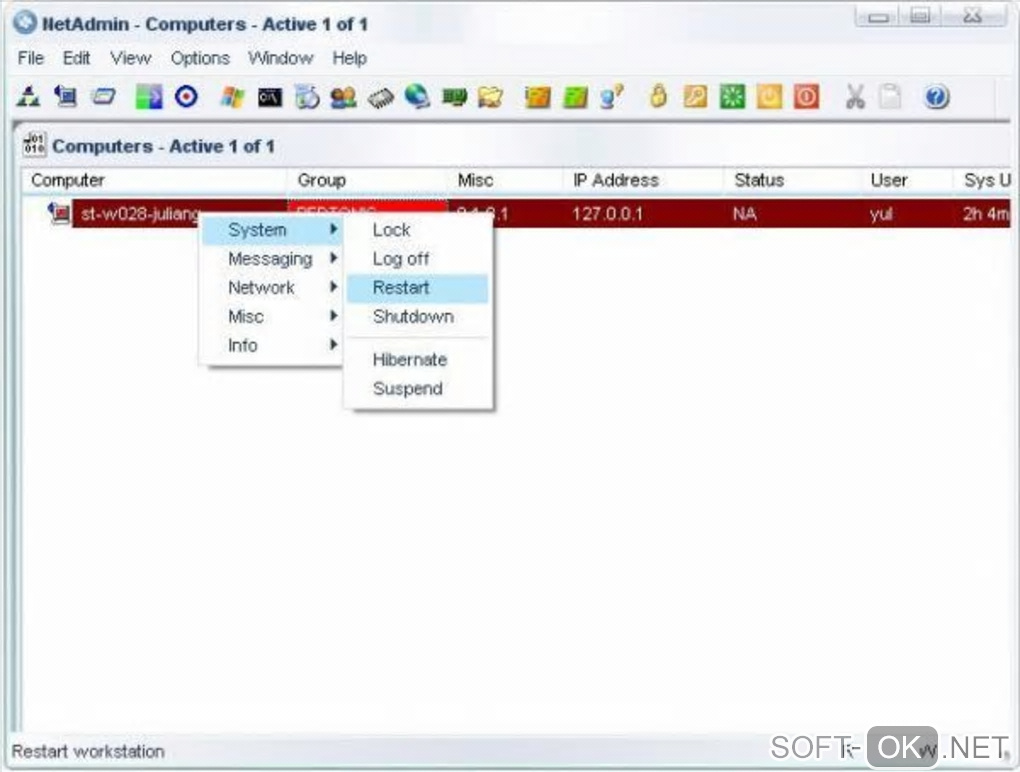Expand the Network submenu
The height and width of the screenshot is (772, 1020).
pos(272,287)
